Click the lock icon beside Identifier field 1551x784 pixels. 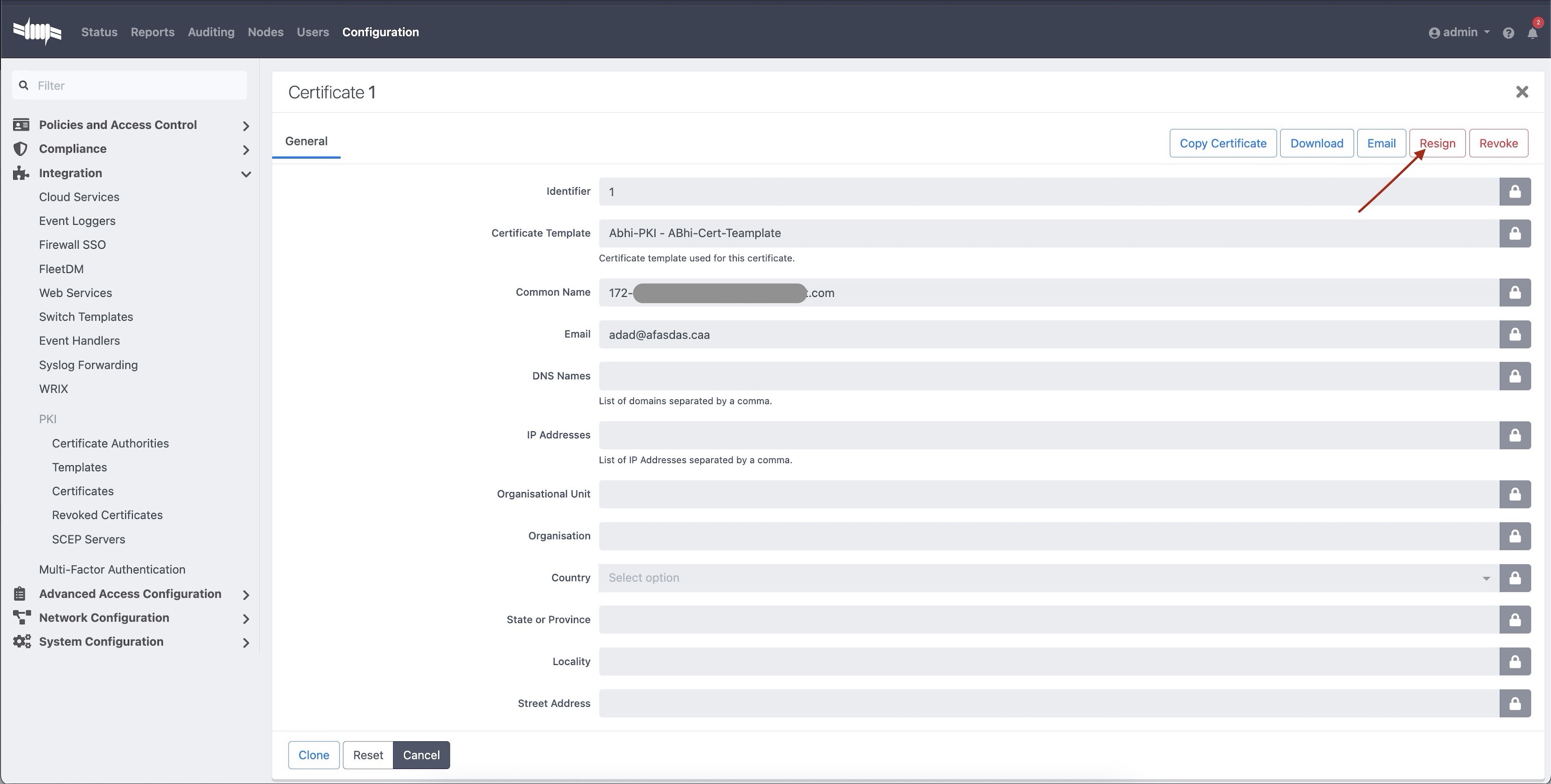coord(1515,191)
